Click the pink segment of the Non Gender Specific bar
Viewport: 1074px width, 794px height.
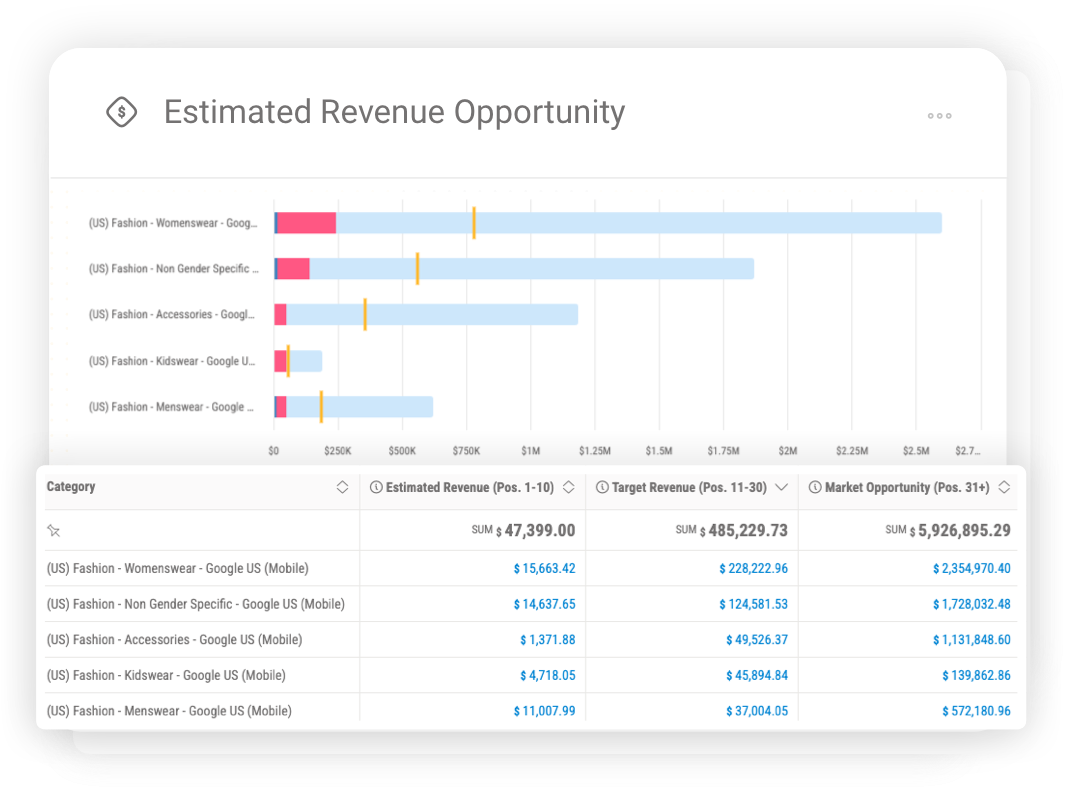click(x=292, y=268)
